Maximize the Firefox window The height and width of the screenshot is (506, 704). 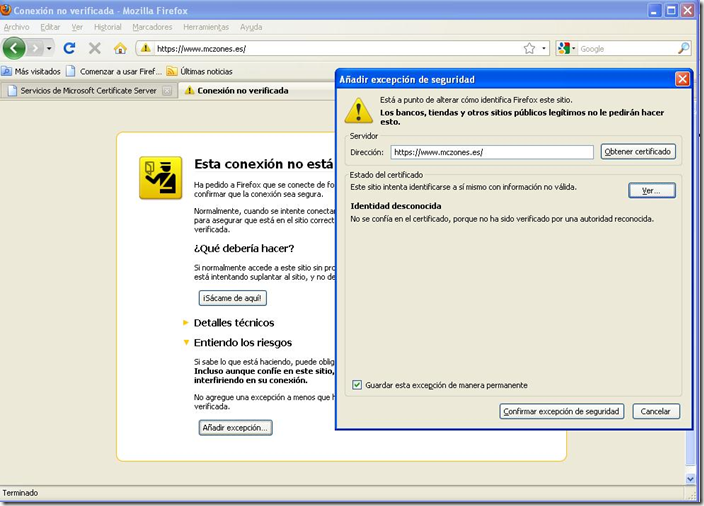pyautogui.click(x=671, y=10)
